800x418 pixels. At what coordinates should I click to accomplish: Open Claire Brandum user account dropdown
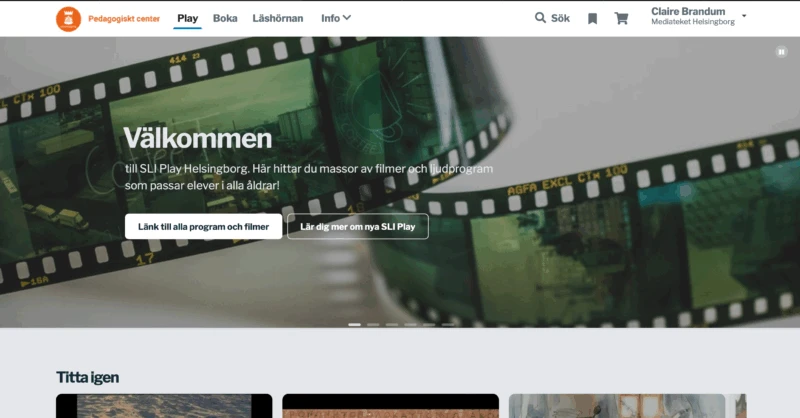(698, 16)
